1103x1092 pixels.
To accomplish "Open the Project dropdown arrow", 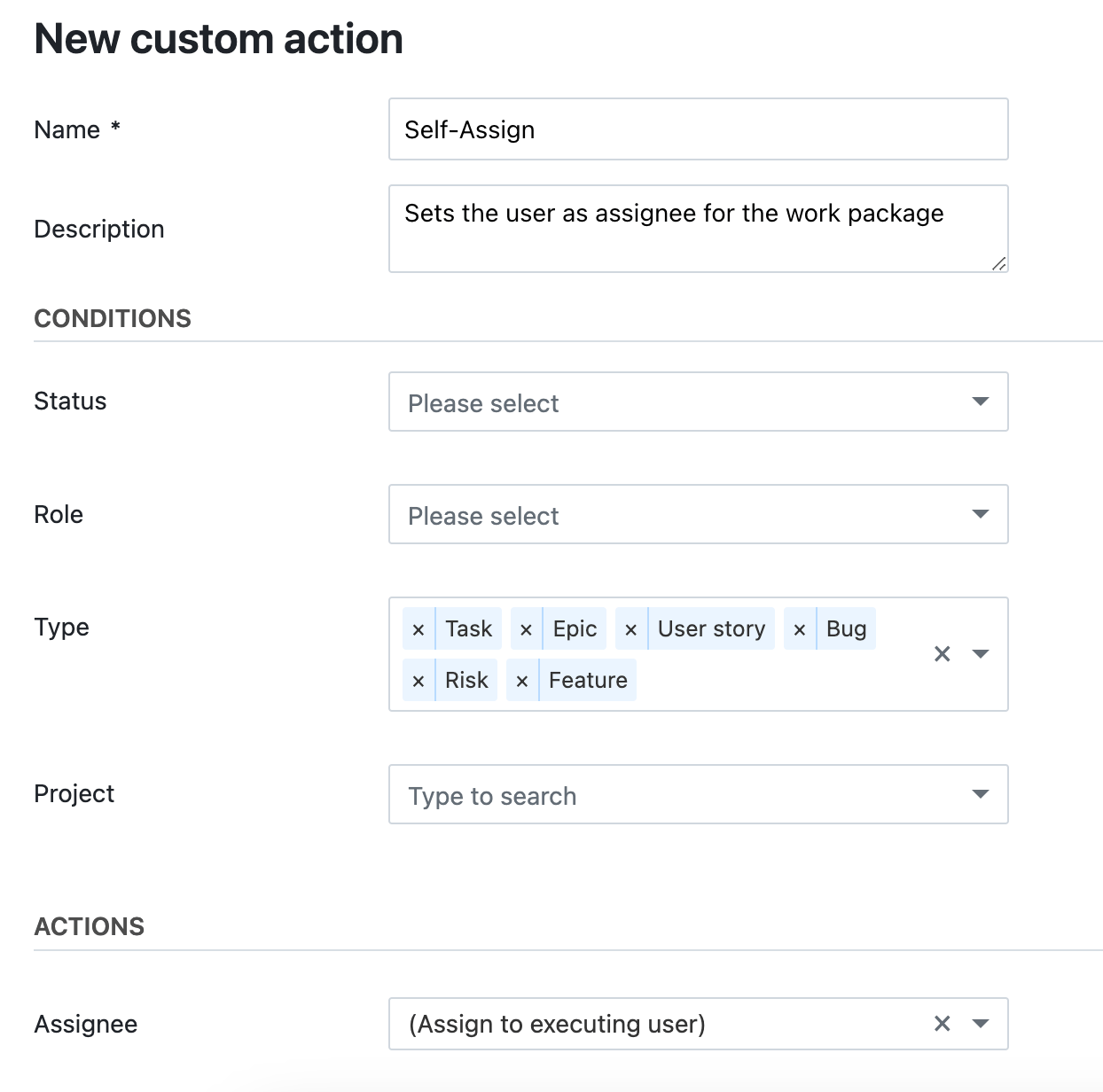I will point(980,794).
